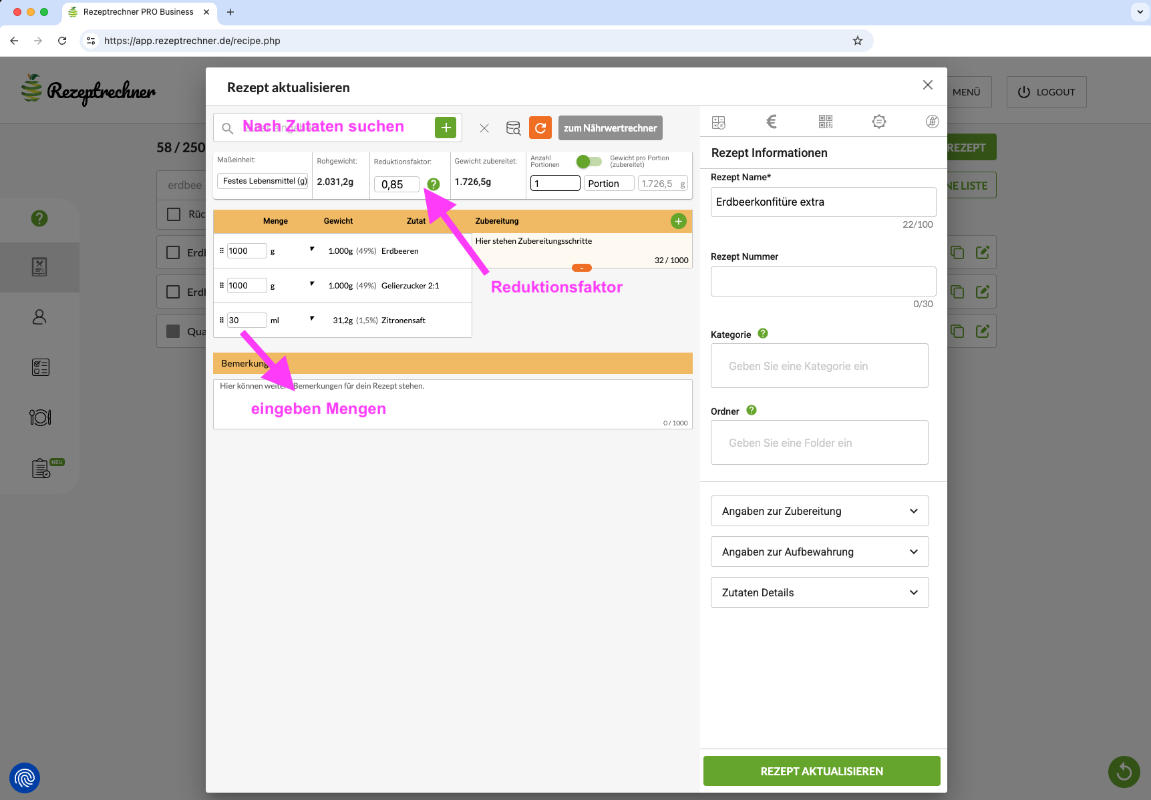Open the Kategorie help icon

763,333
